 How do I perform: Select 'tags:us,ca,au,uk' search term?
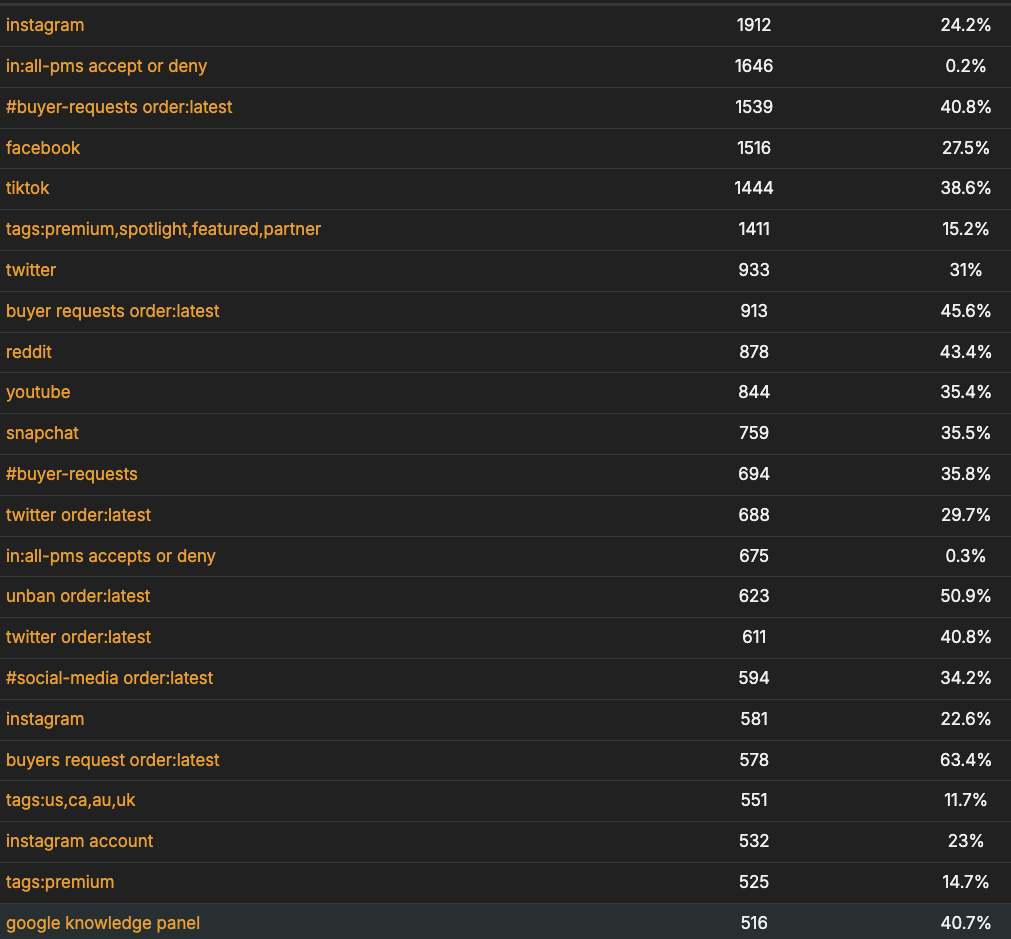(70, 800)
